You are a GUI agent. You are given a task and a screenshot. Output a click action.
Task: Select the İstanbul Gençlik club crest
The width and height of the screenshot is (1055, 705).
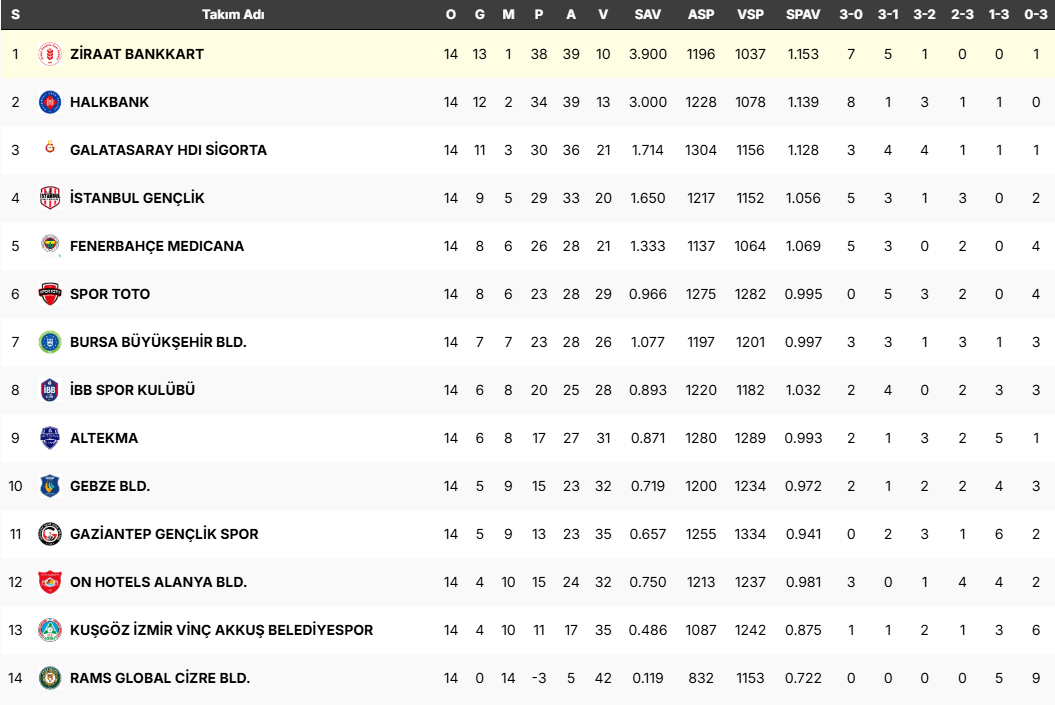[x=49, y=198]
